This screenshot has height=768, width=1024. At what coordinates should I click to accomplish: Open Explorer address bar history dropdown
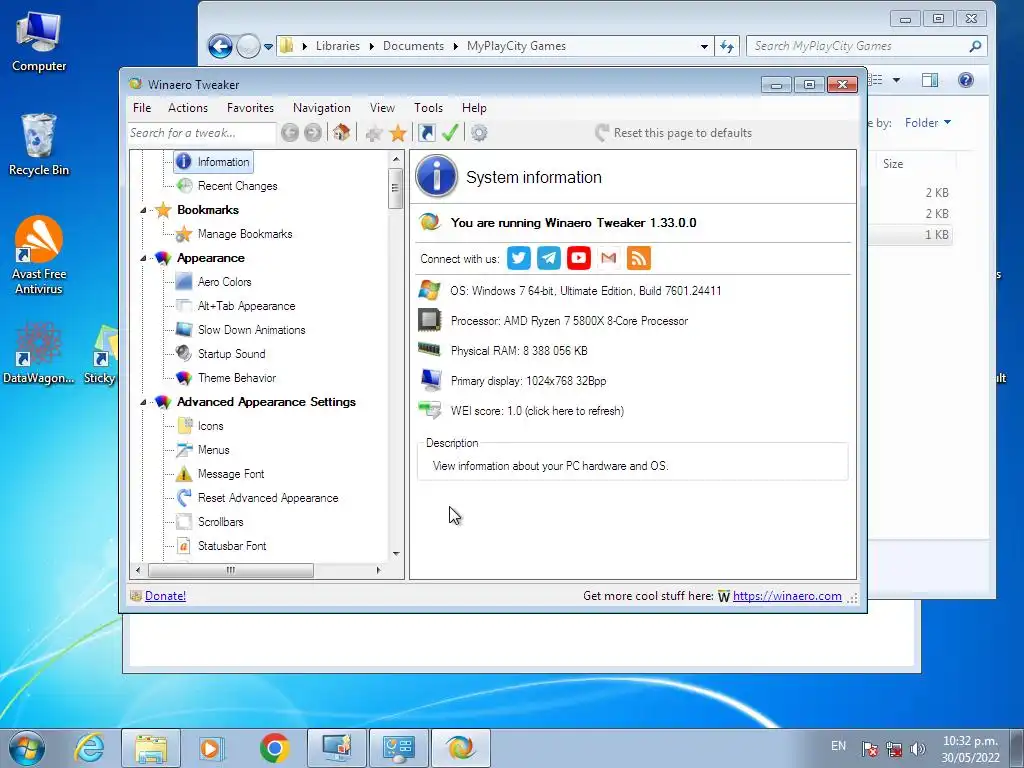coord(704,46)
